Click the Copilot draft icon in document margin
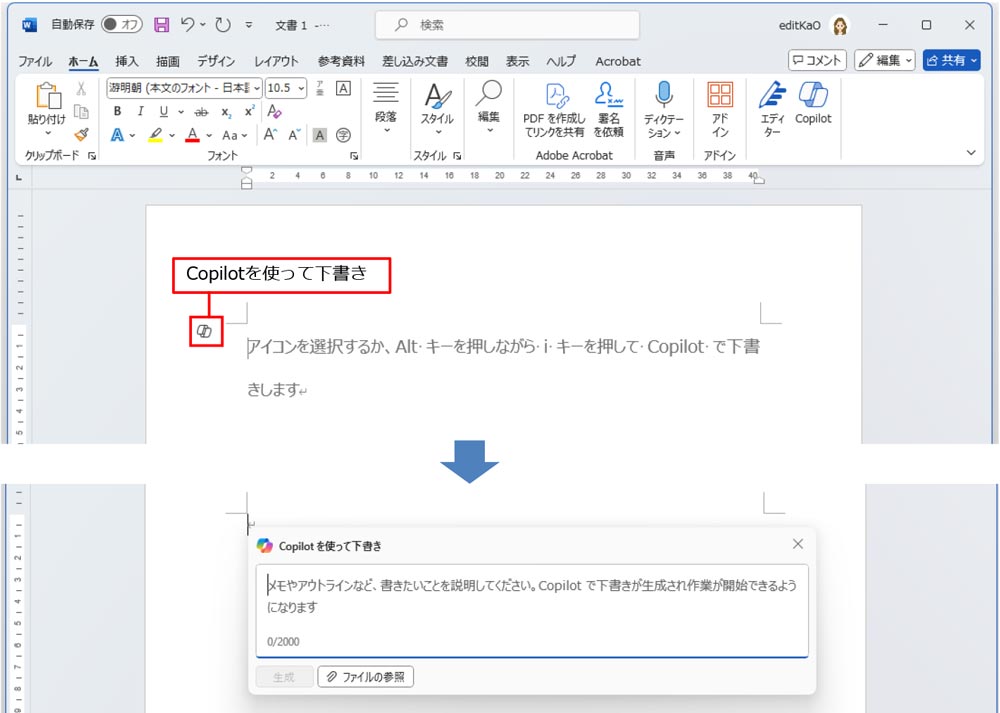This screenshot has height=713, width=1000. coord(204,331)
